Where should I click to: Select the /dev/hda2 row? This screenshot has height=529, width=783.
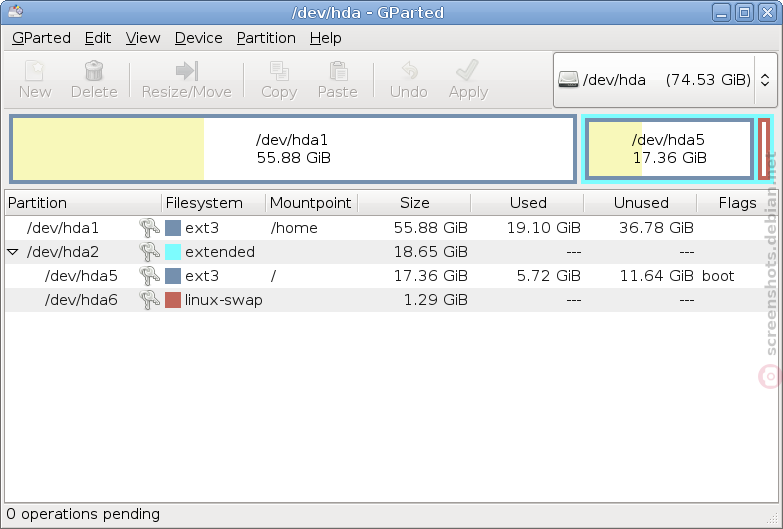(x=391, y=252)
